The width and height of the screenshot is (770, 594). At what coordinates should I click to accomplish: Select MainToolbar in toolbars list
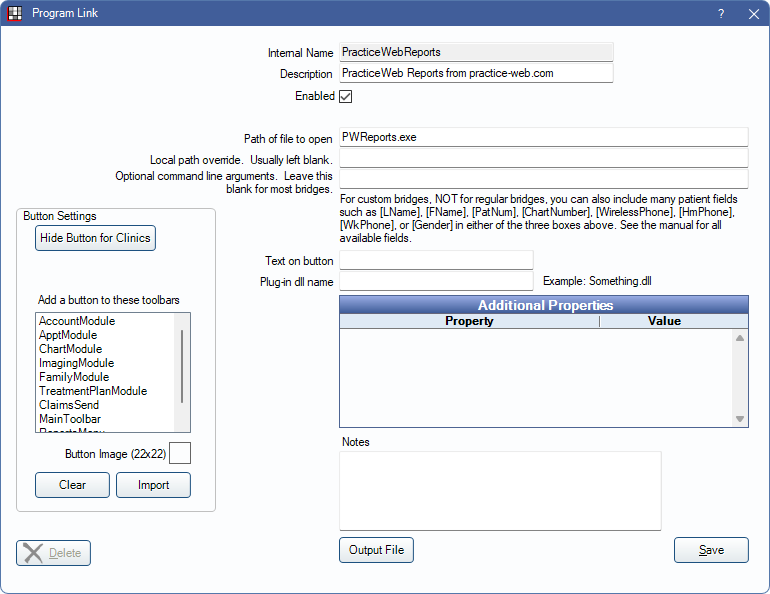tap(70, 419)
